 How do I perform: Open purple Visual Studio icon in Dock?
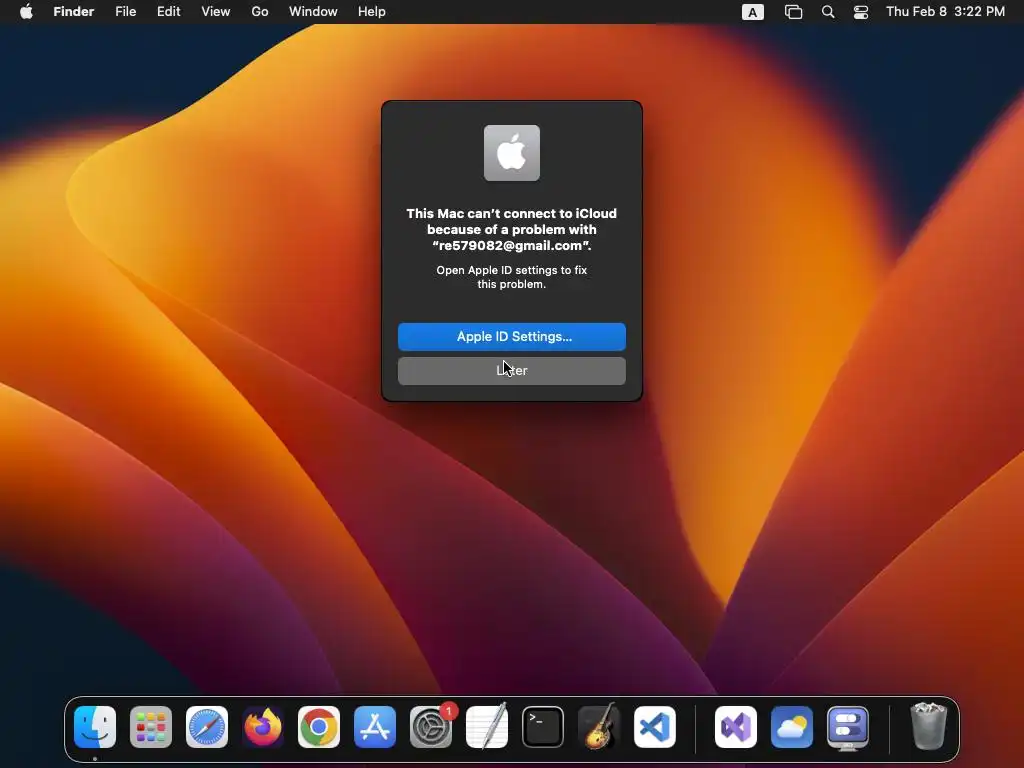click(x=736, y=727)
